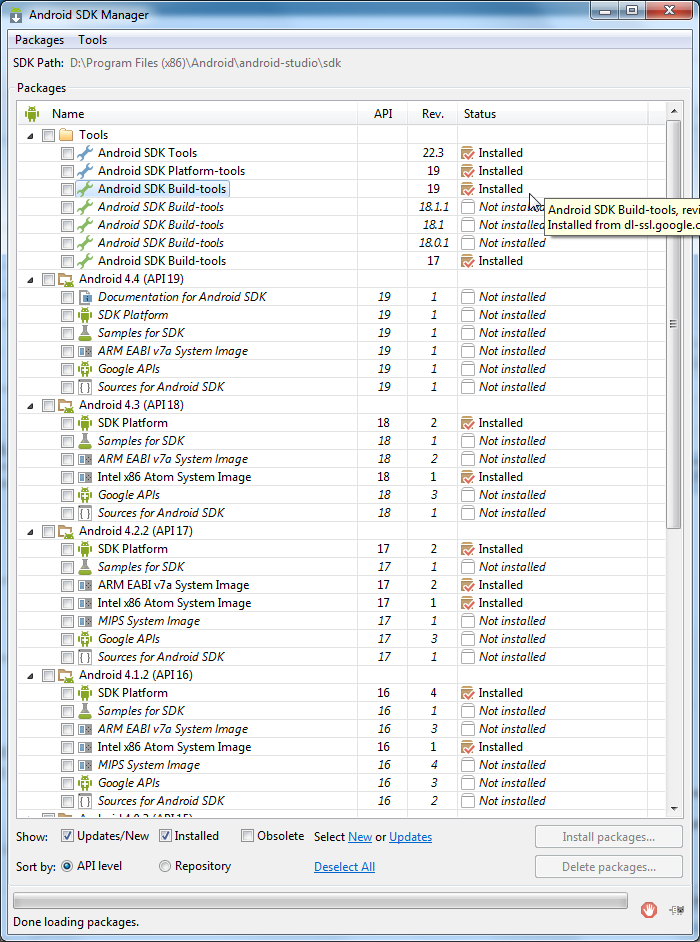Select API 17 ARM EABI v7a System Image row
This screenshot has width=700, height=942.
[x=341, y=585]
